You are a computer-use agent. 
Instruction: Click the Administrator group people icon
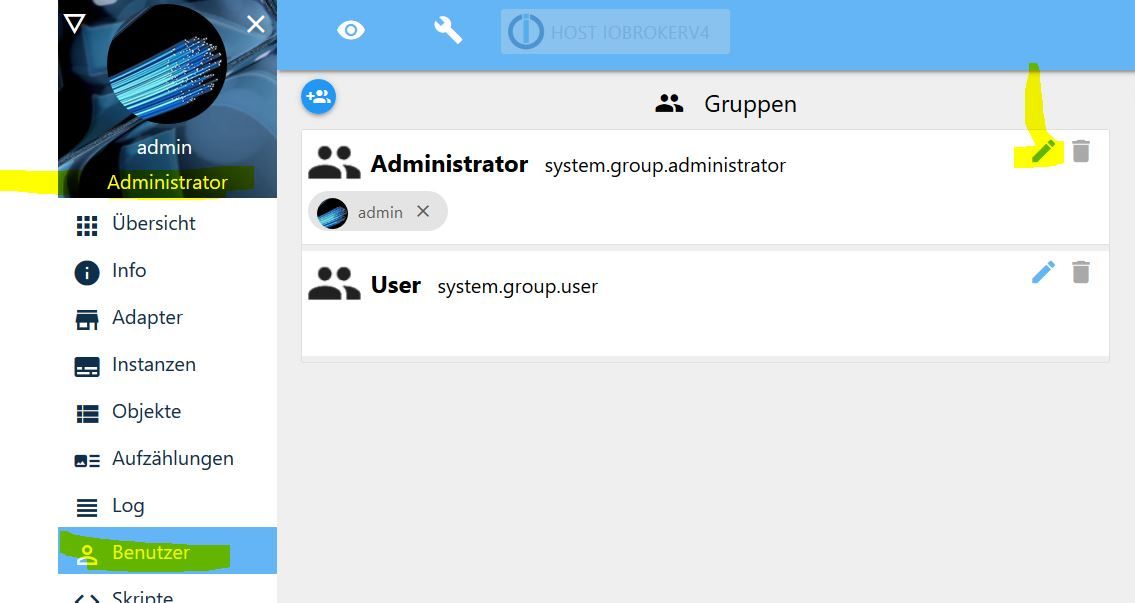(x=334, y=163)
